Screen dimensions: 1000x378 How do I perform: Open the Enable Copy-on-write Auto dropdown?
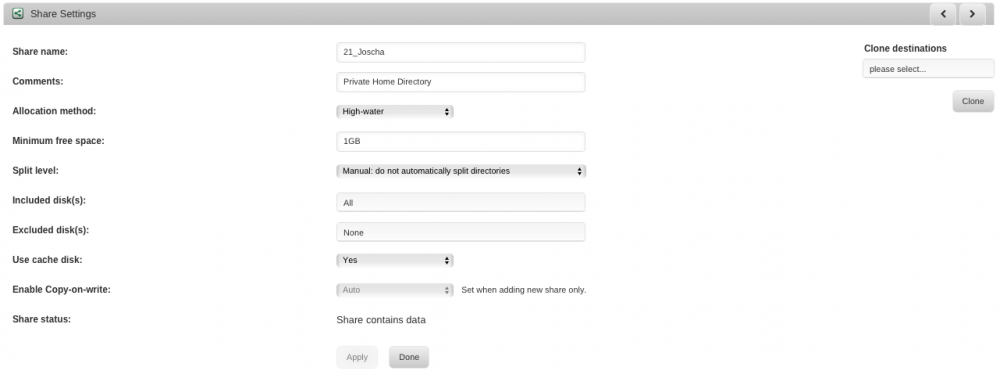395,290
